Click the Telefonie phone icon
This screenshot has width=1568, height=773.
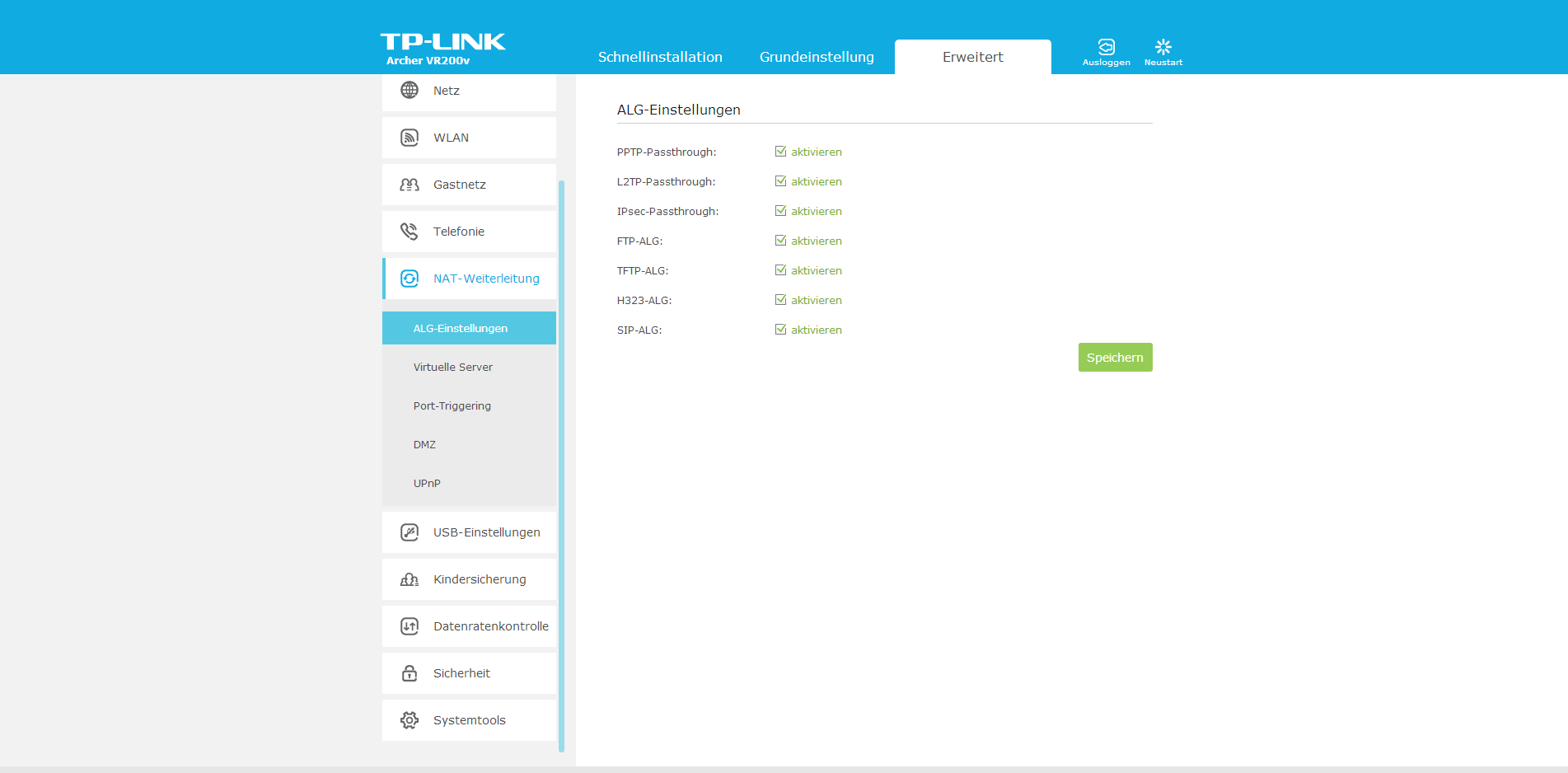pos(410,232)
